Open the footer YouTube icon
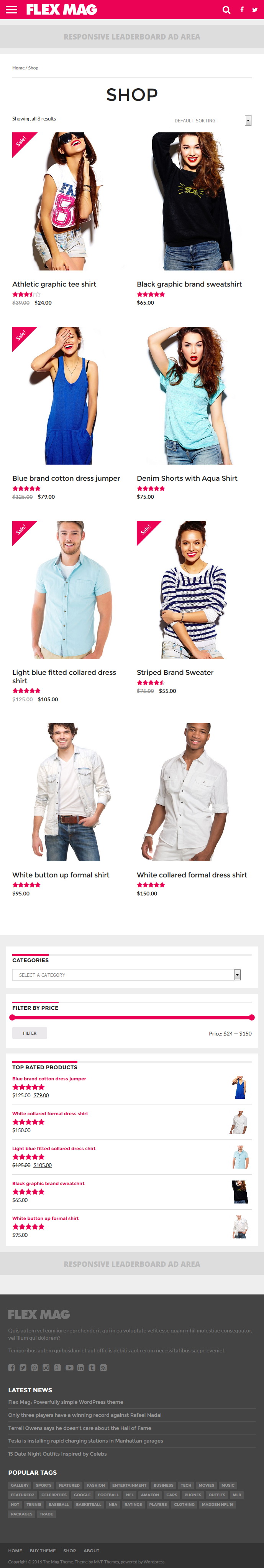264x1568 pixels. tap(69, 1368)
